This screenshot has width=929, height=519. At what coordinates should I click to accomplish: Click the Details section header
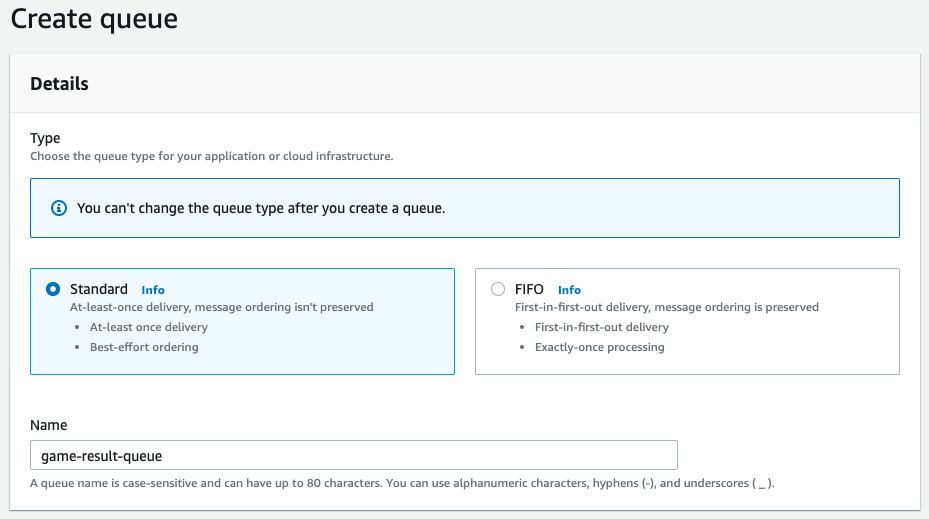click(59, 84)
